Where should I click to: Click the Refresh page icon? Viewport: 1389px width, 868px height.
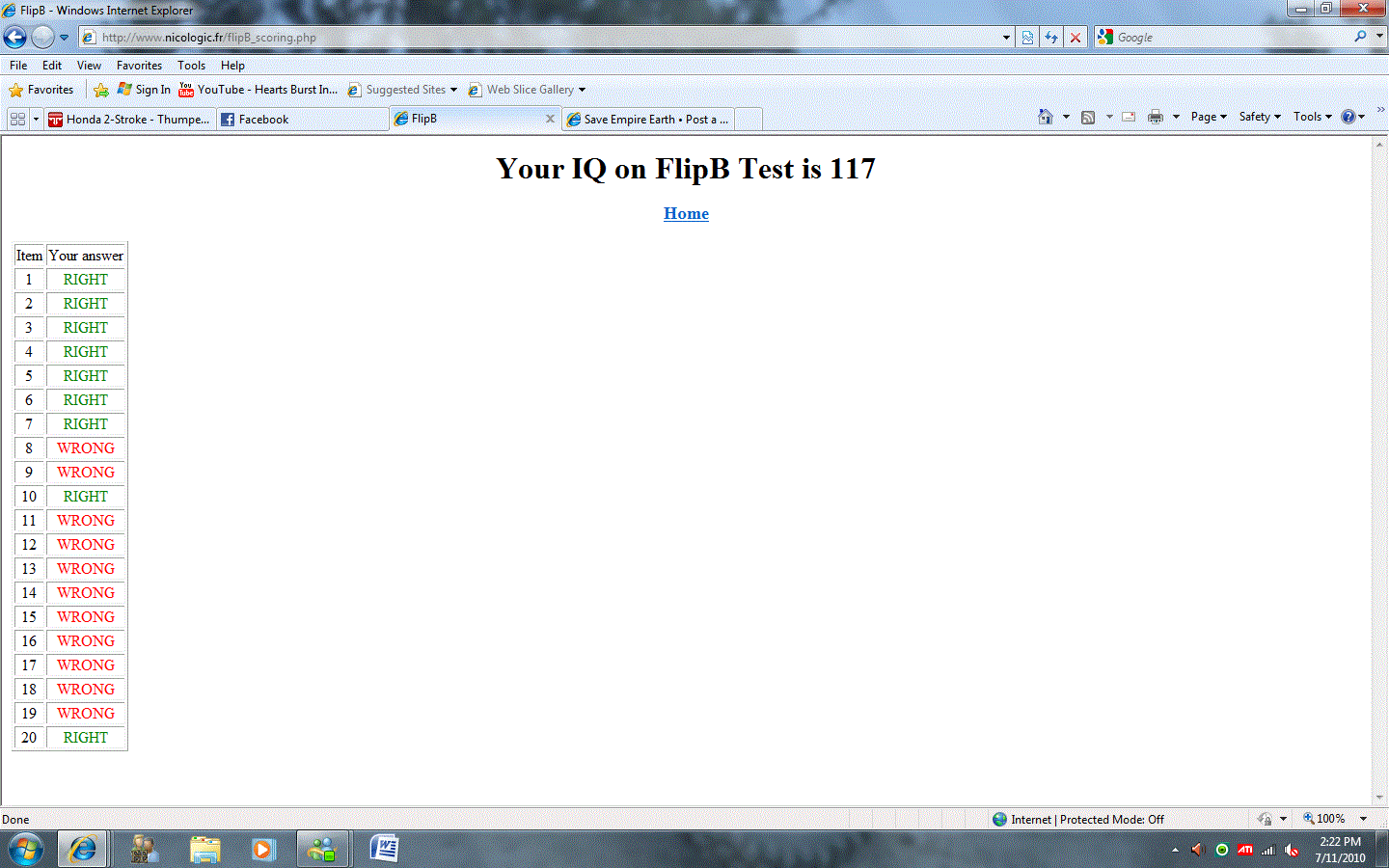click(1051, 38)
